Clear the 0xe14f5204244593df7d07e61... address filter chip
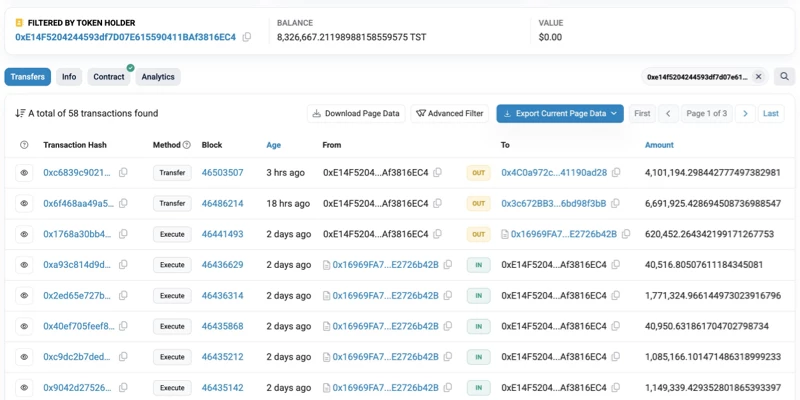The width and height of the screenshot is (800, 400). click(758, 77)
